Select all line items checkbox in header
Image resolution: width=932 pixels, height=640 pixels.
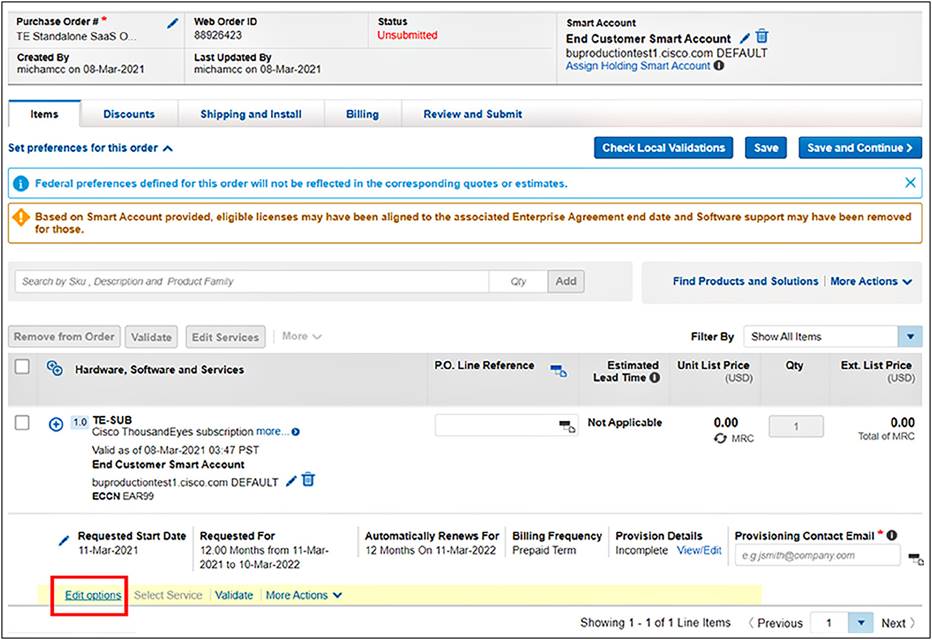(22, 367)
